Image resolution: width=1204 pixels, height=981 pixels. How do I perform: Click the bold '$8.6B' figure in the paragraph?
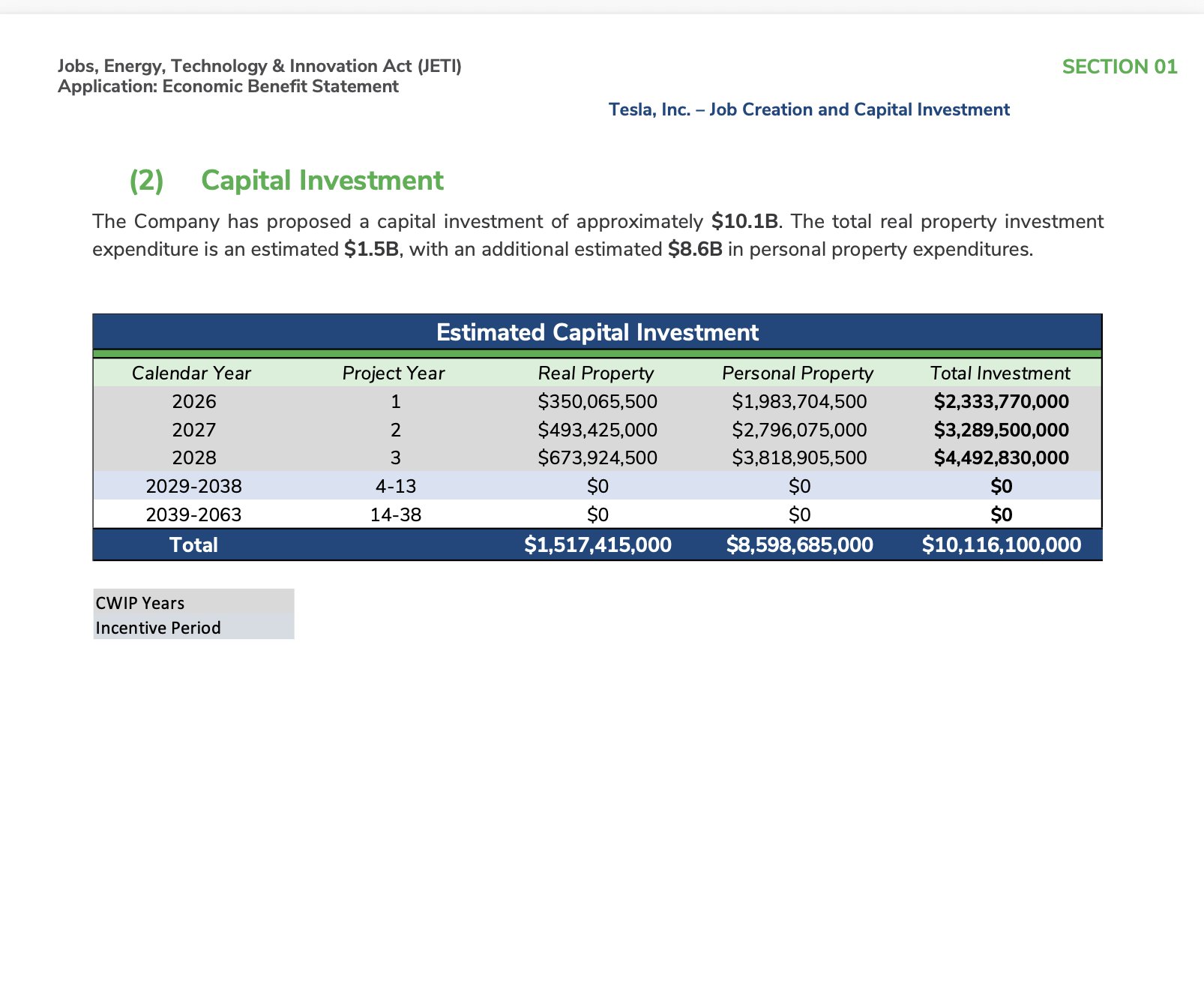[695, 249]
